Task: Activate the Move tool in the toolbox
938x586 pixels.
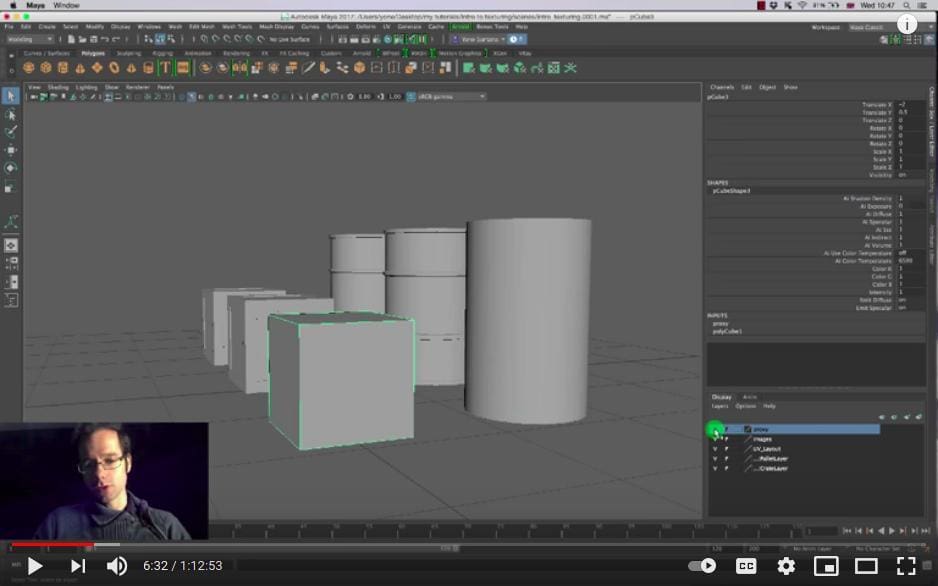Action: click(11, 150)
